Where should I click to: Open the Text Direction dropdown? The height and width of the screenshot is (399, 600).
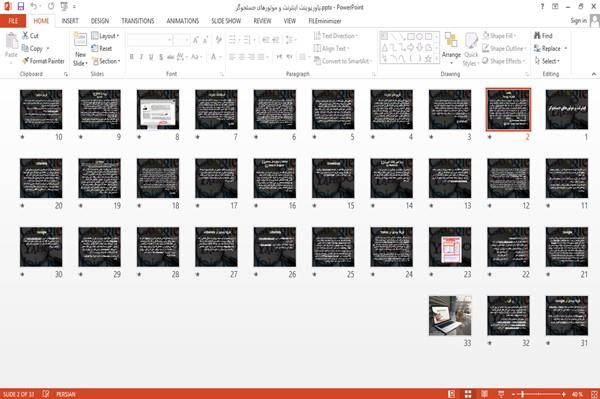click(336, 36)
